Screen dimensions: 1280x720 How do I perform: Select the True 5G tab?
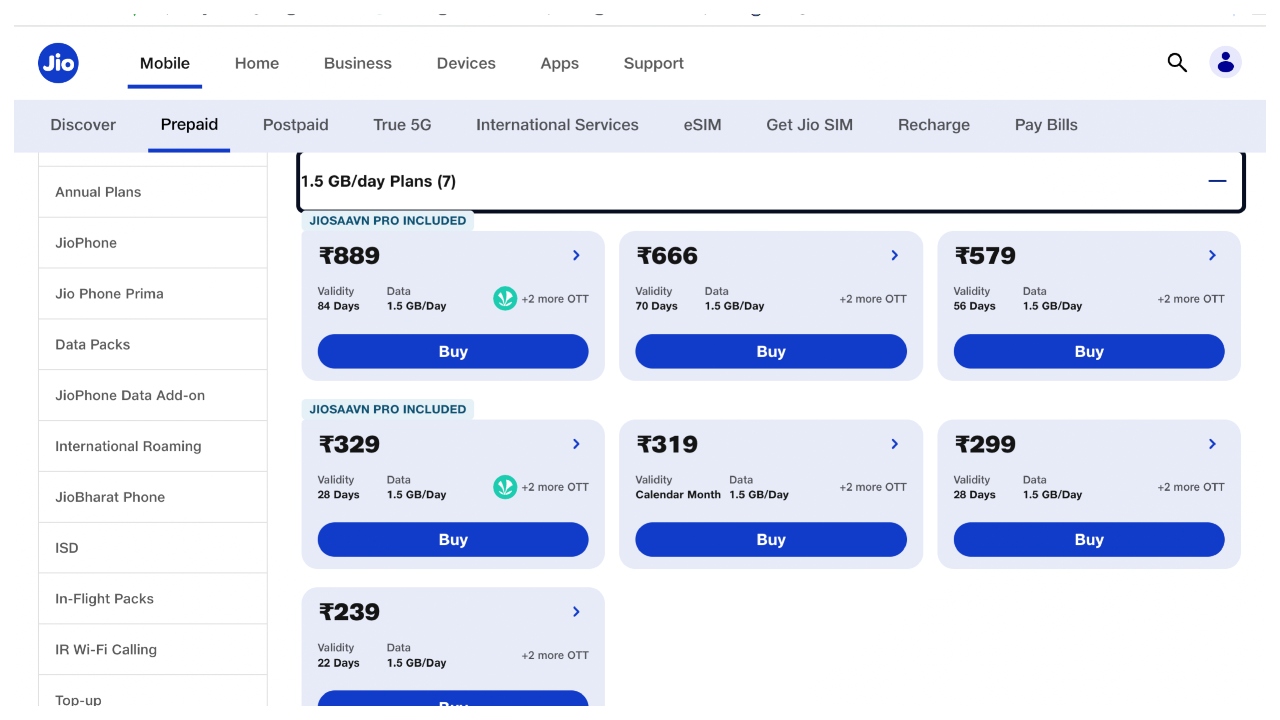coord(402,125)
